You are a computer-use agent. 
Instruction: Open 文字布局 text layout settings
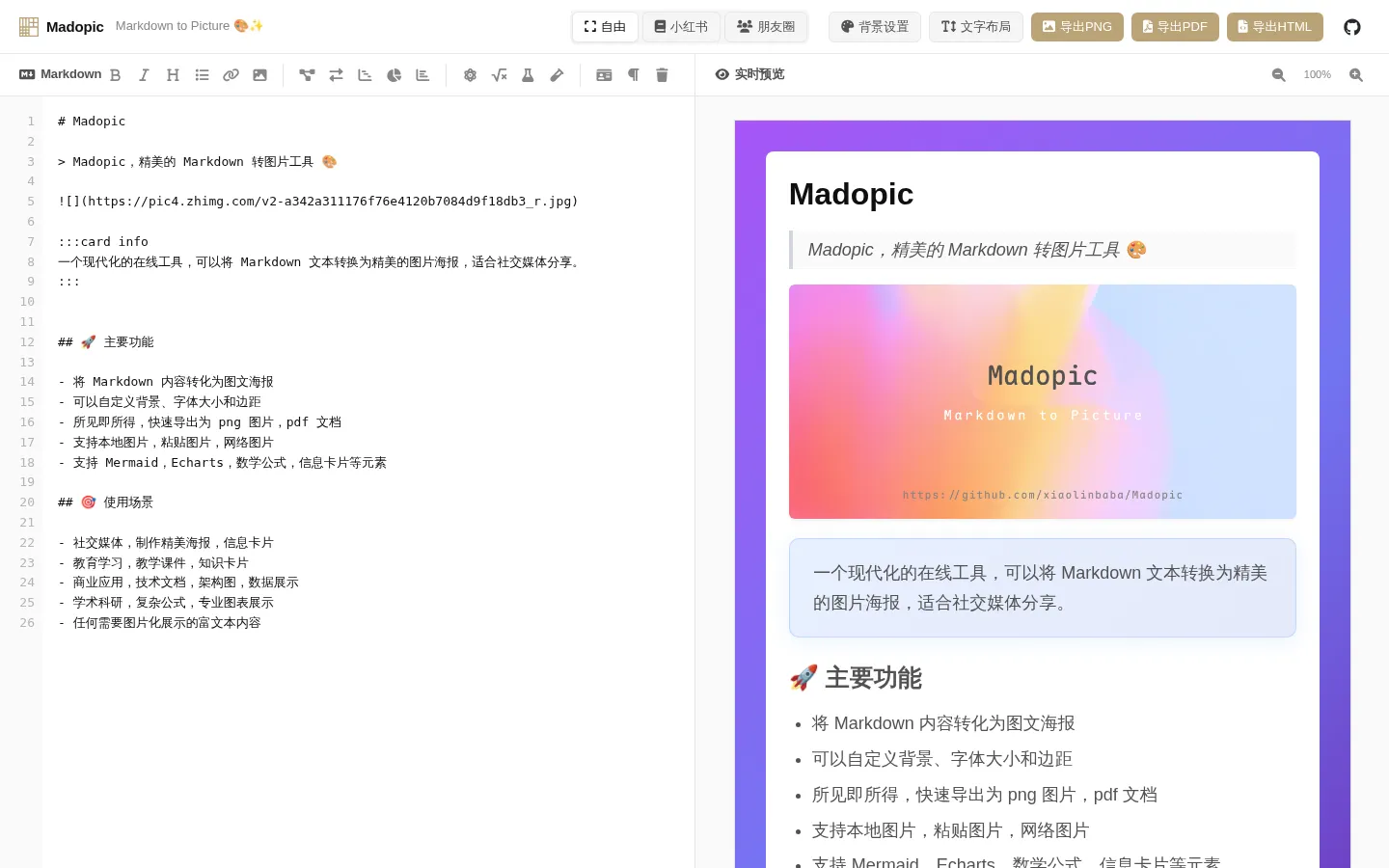coord(976,27)
